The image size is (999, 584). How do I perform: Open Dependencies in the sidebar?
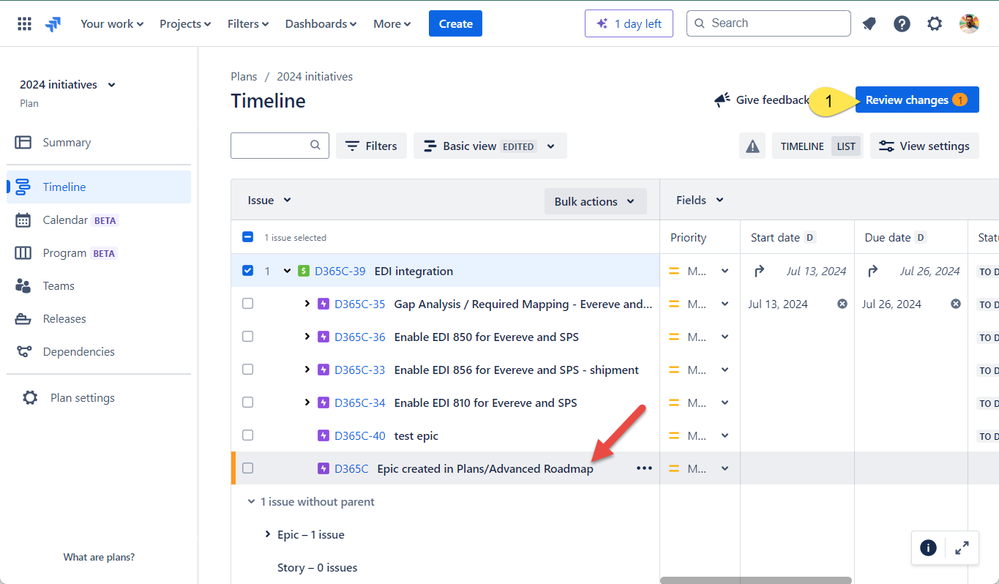[x=99, y=352]
